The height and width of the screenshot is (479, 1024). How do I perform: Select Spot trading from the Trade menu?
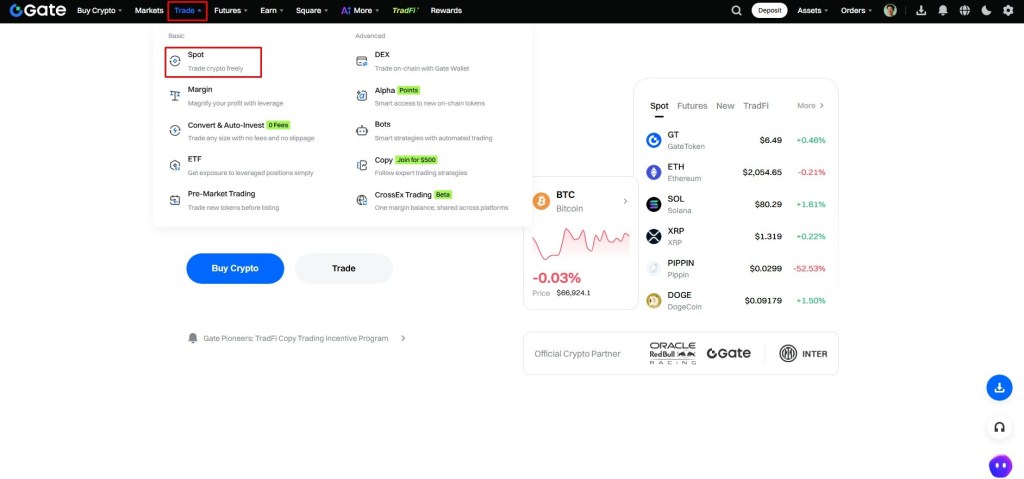214,61
